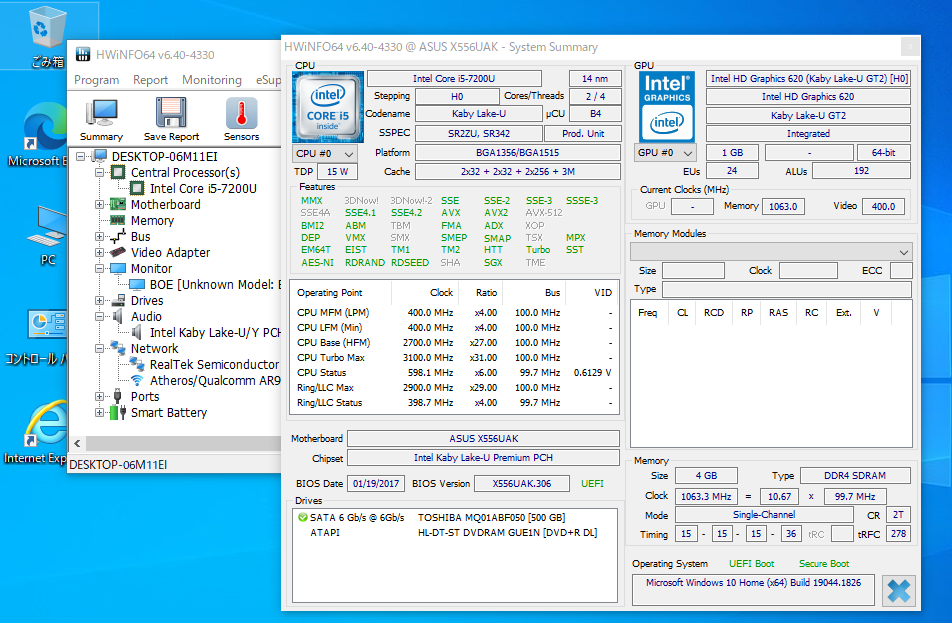
Task: Close summary with blue X icon
Action: pos(899,589)
